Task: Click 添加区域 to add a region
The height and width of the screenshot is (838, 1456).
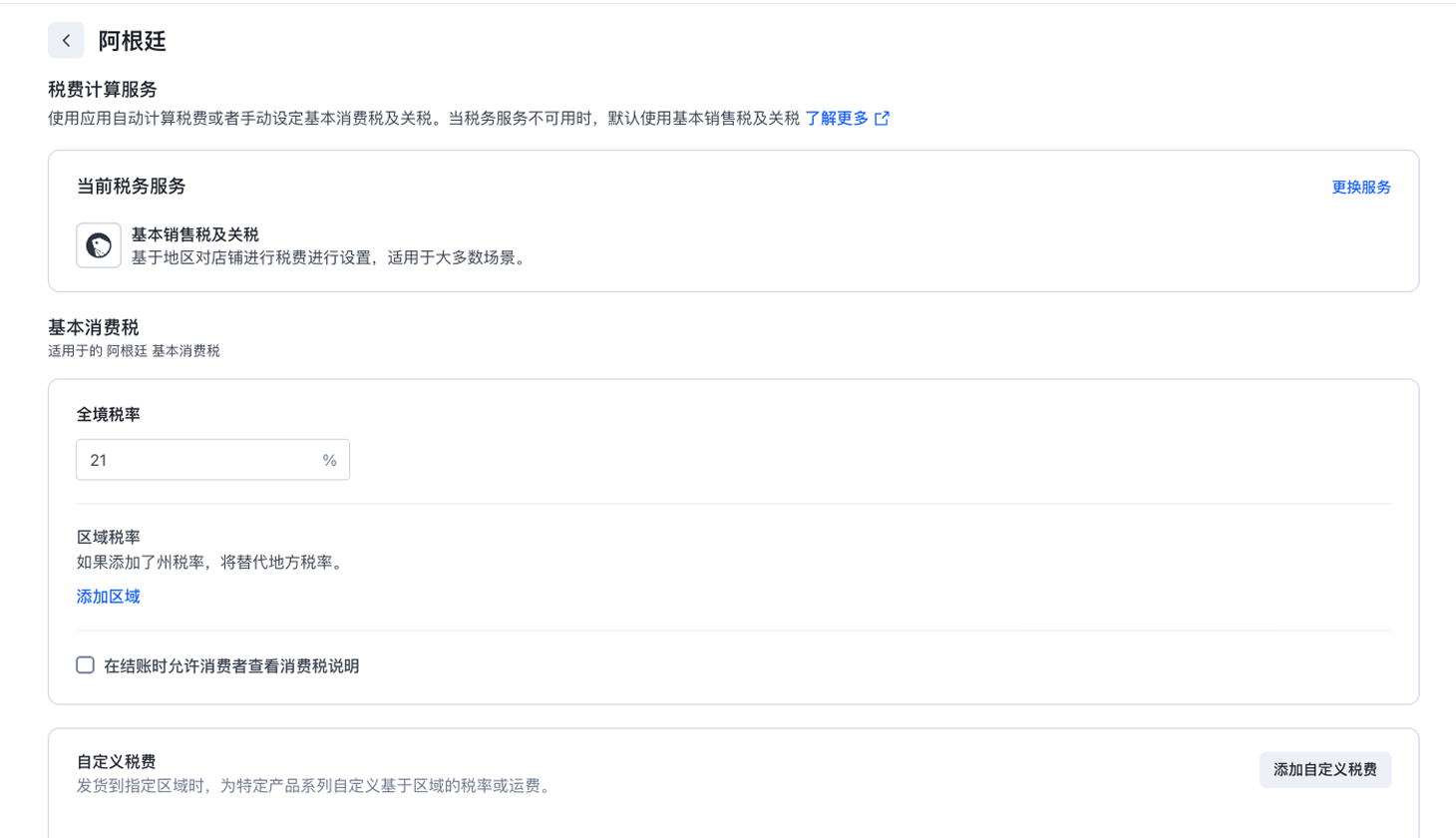Action: (x=109, y=597)
